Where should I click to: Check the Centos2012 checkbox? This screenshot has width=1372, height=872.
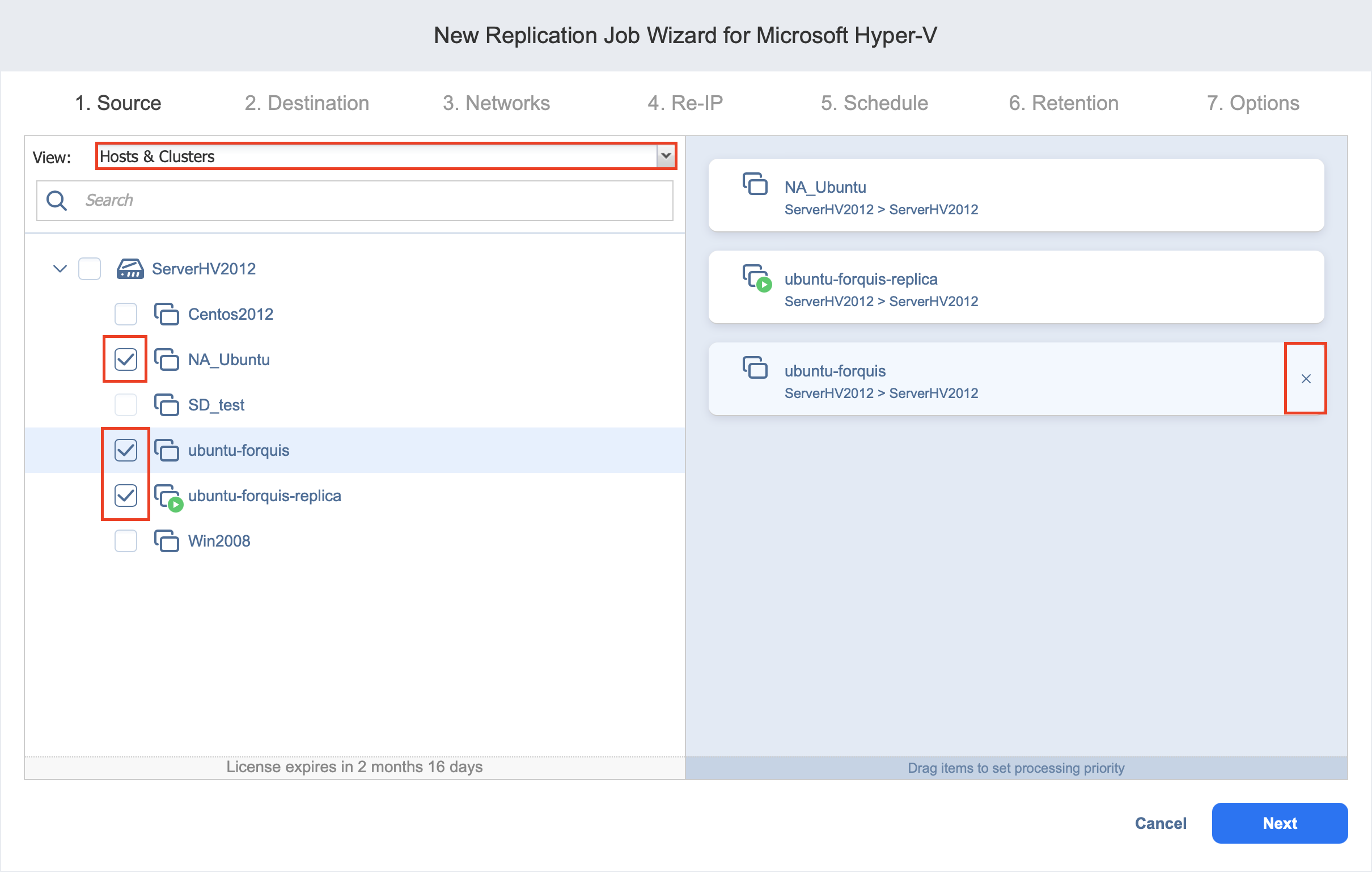coord(125,314)
